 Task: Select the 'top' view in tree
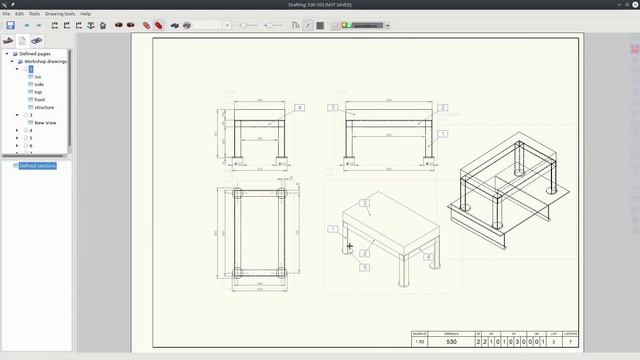pyautogui.click(x=38, y=92)
